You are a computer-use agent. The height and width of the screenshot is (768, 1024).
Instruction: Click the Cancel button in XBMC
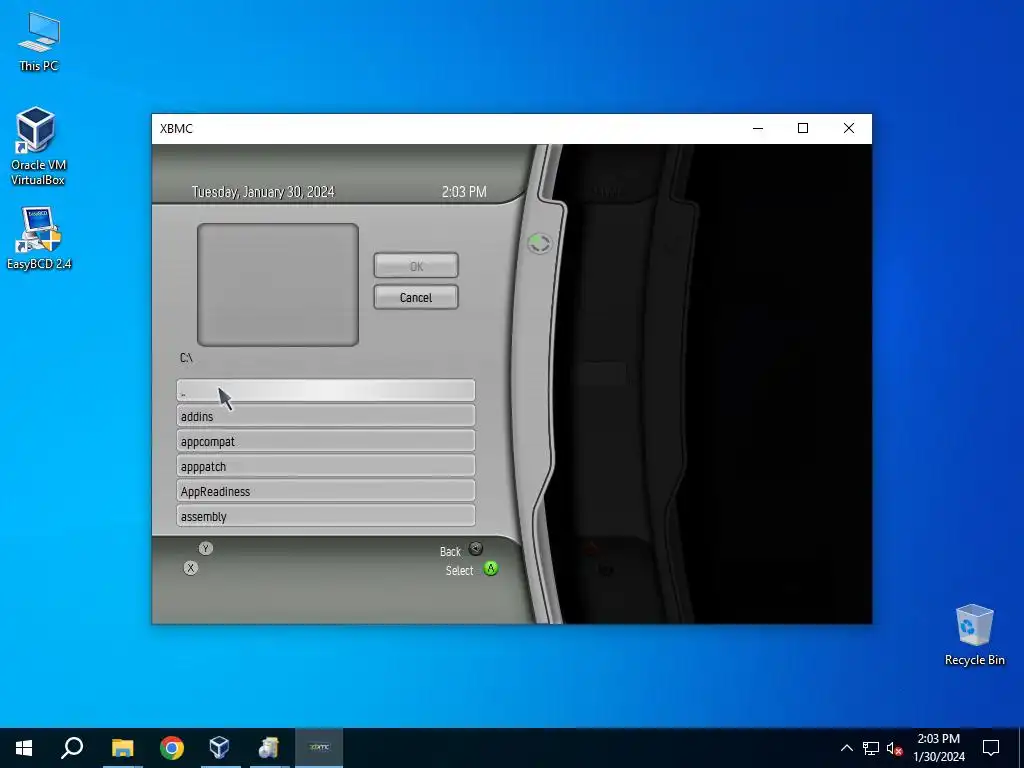pyautogui.click(x=416, y=297)
